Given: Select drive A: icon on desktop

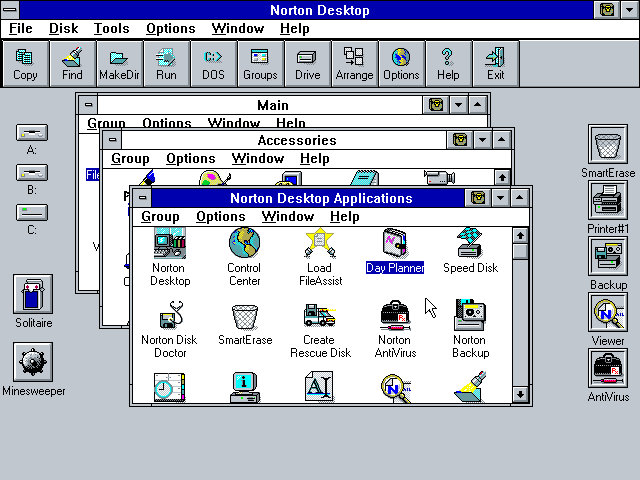Looking at the screenshot, I should pos(32,133).
